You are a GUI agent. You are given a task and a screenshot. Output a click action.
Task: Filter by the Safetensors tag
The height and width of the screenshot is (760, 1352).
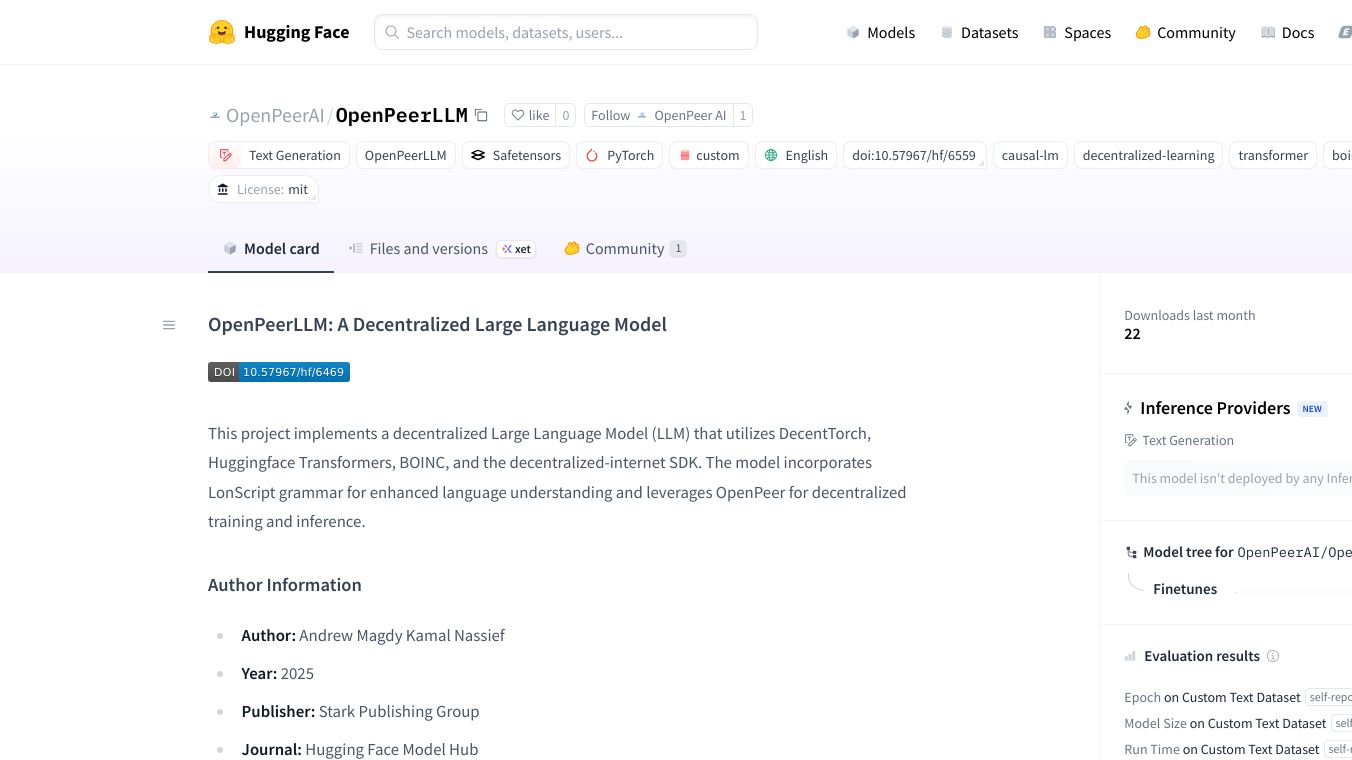(x=516, y=155)
